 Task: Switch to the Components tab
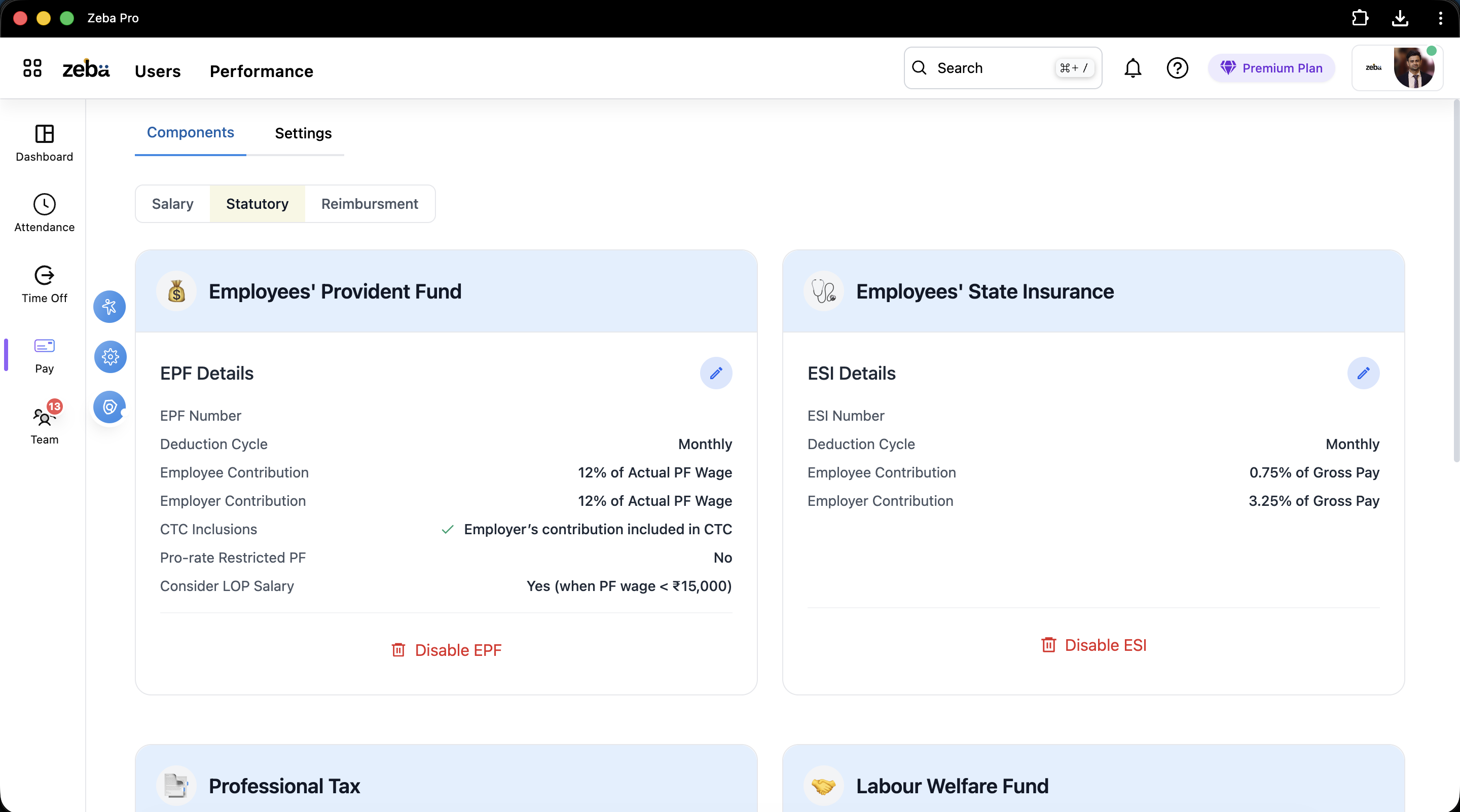[x=191, y=133]
